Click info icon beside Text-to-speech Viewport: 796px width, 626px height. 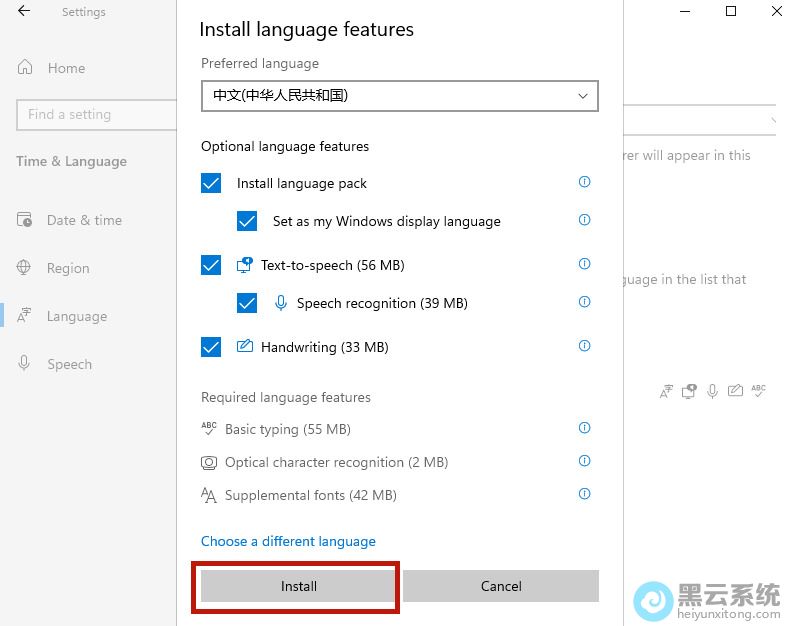pyautogui.click(x=585, y=264)
